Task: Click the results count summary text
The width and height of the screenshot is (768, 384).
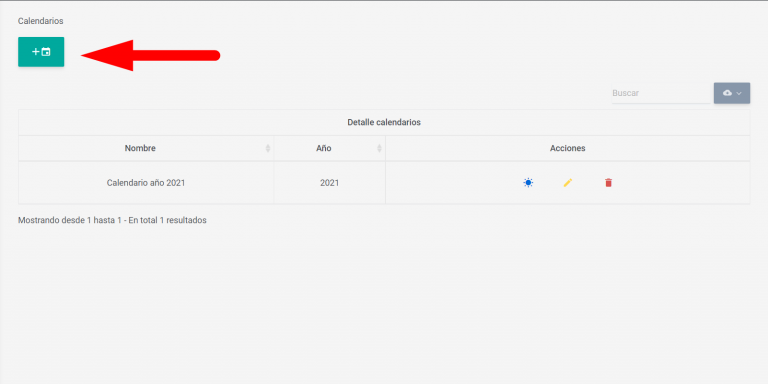Action: pos(112,220)
